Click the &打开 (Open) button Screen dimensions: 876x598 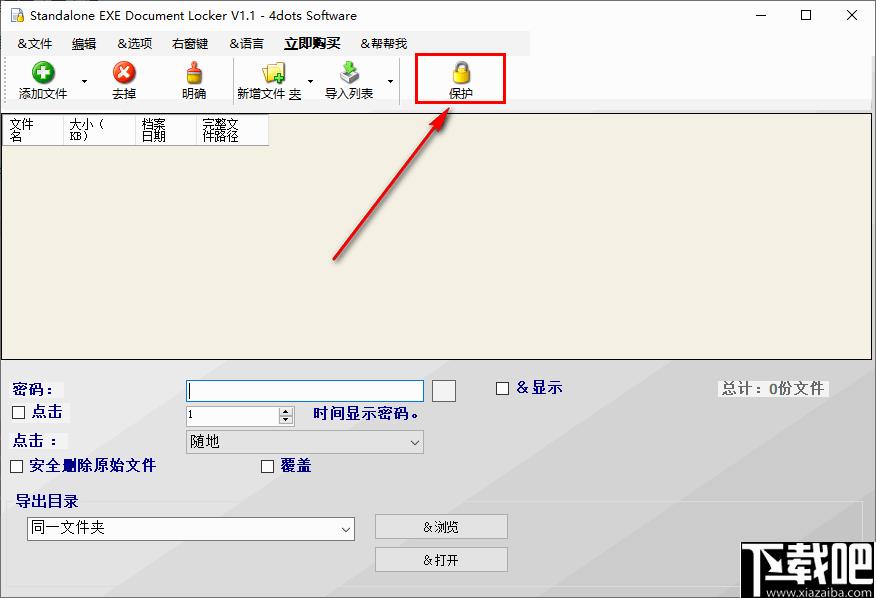pos(441,560)
